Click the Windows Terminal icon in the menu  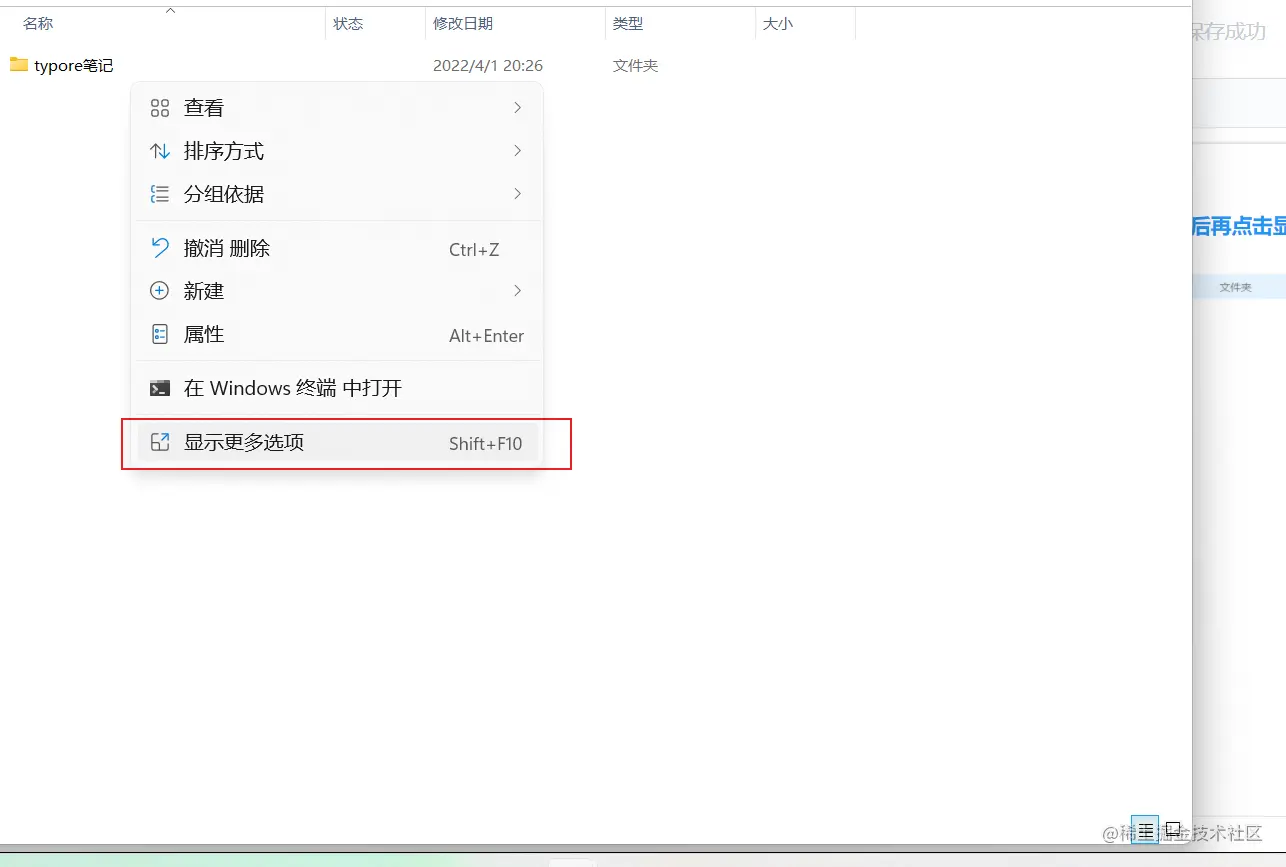(159, 388)
